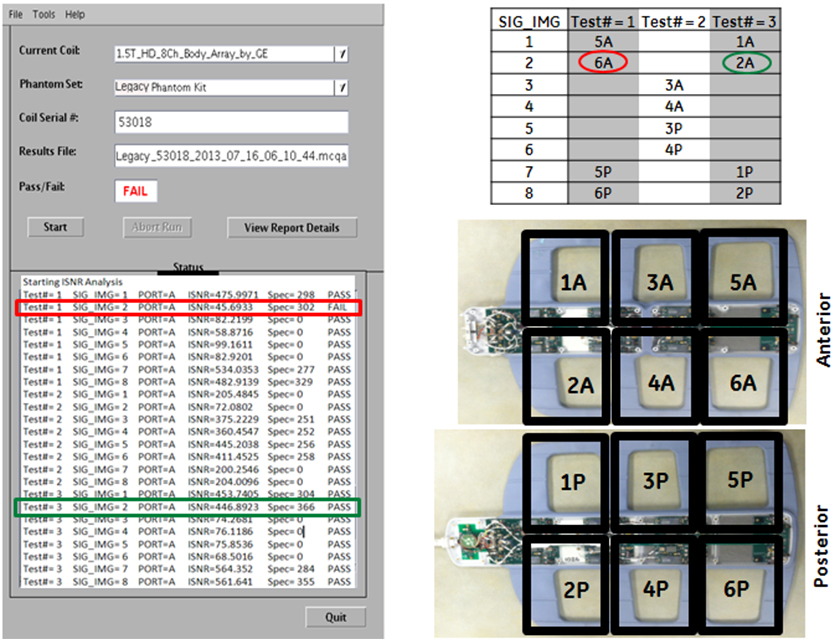Expand the Phantom Set dropdown

(341, 88)
